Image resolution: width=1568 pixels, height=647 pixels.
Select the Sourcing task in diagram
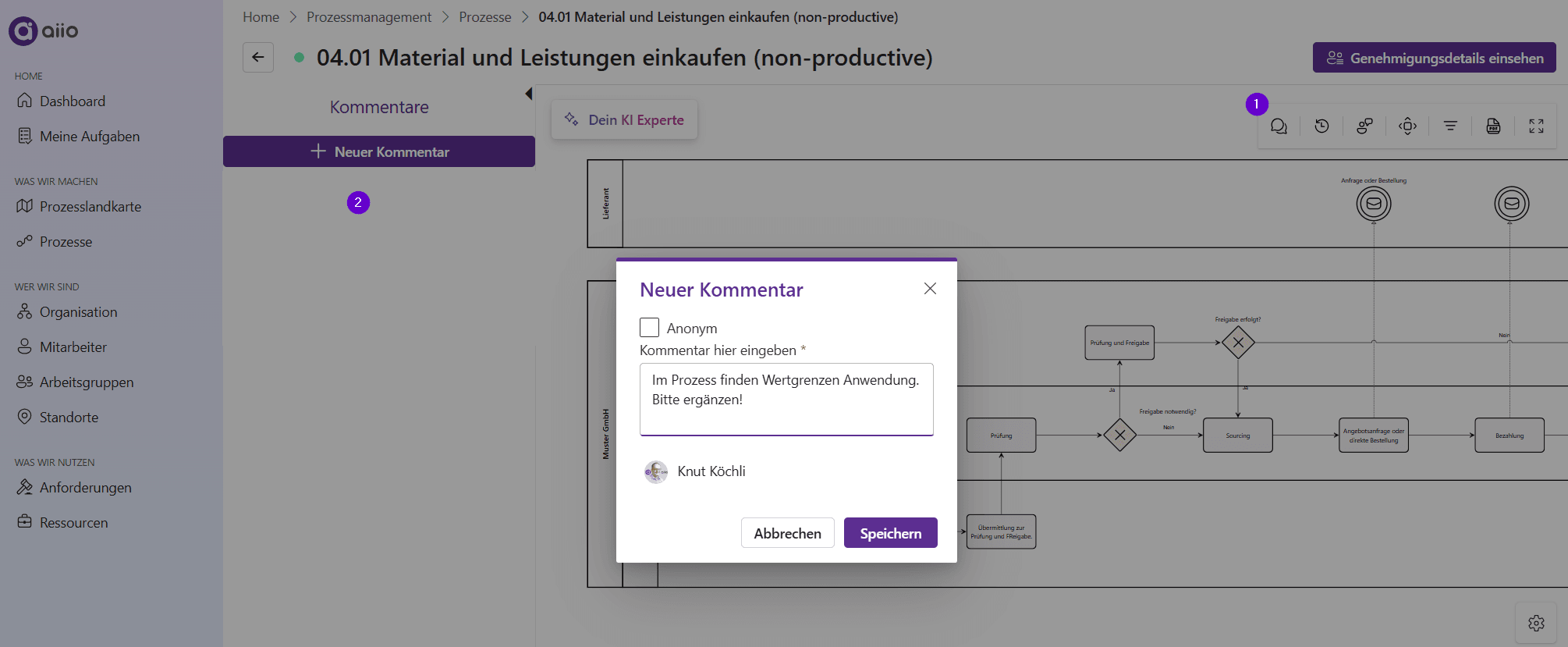point(1238,435)
